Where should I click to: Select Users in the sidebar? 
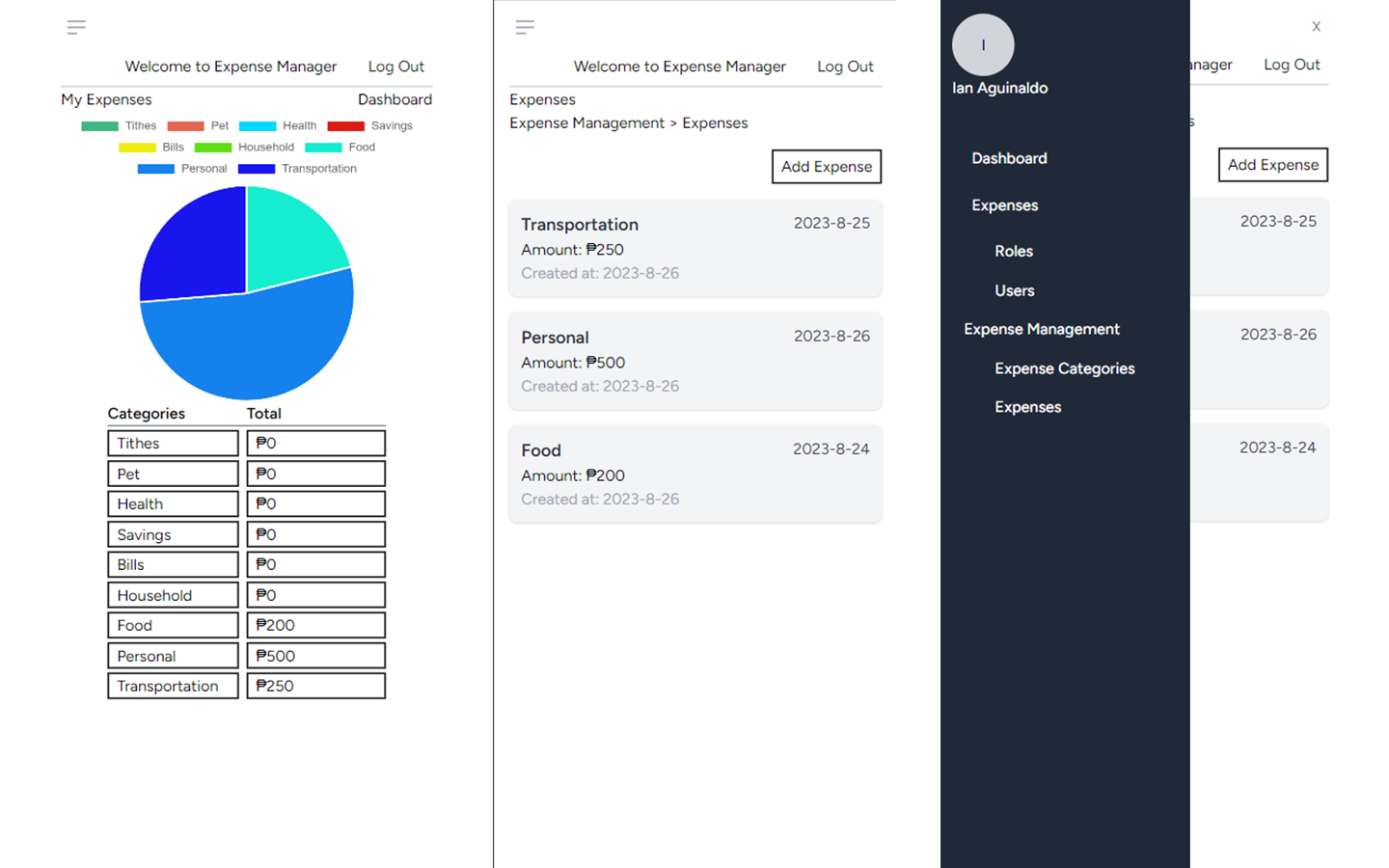[x=1014, y=290]
